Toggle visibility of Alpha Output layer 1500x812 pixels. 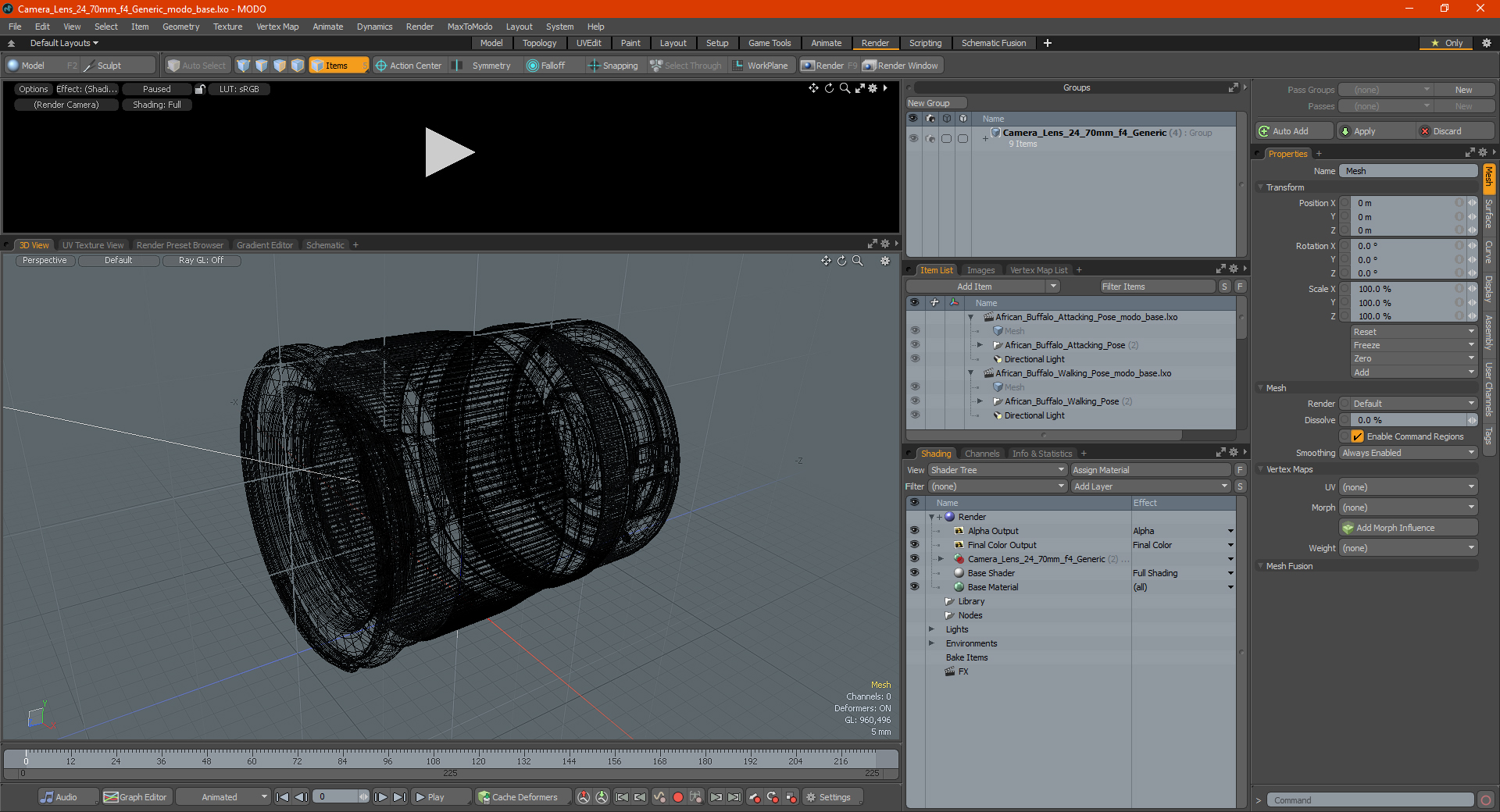click(914, 530)
